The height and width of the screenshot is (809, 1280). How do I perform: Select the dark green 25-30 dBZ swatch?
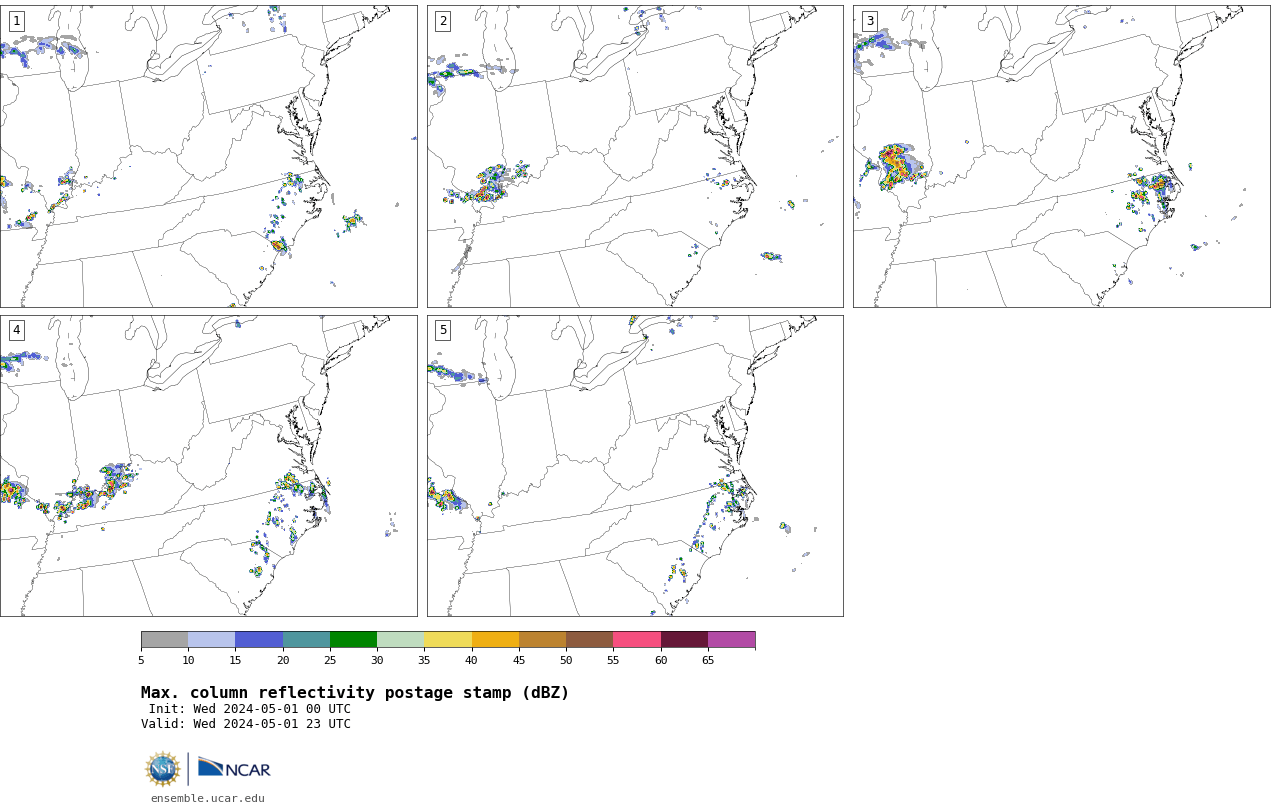click(x=353, y=640)
